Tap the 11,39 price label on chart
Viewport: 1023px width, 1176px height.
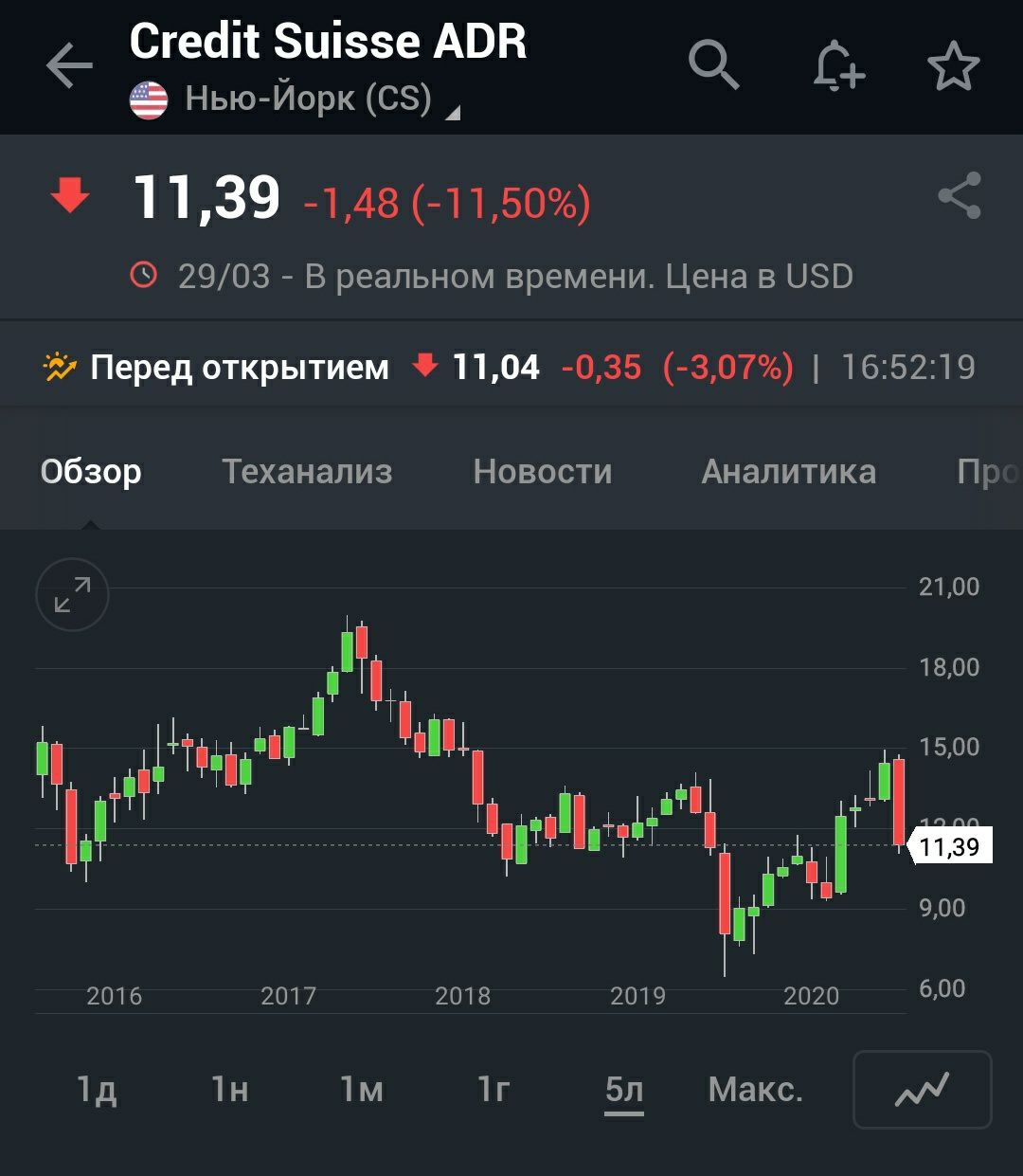(x=950, y=846)
